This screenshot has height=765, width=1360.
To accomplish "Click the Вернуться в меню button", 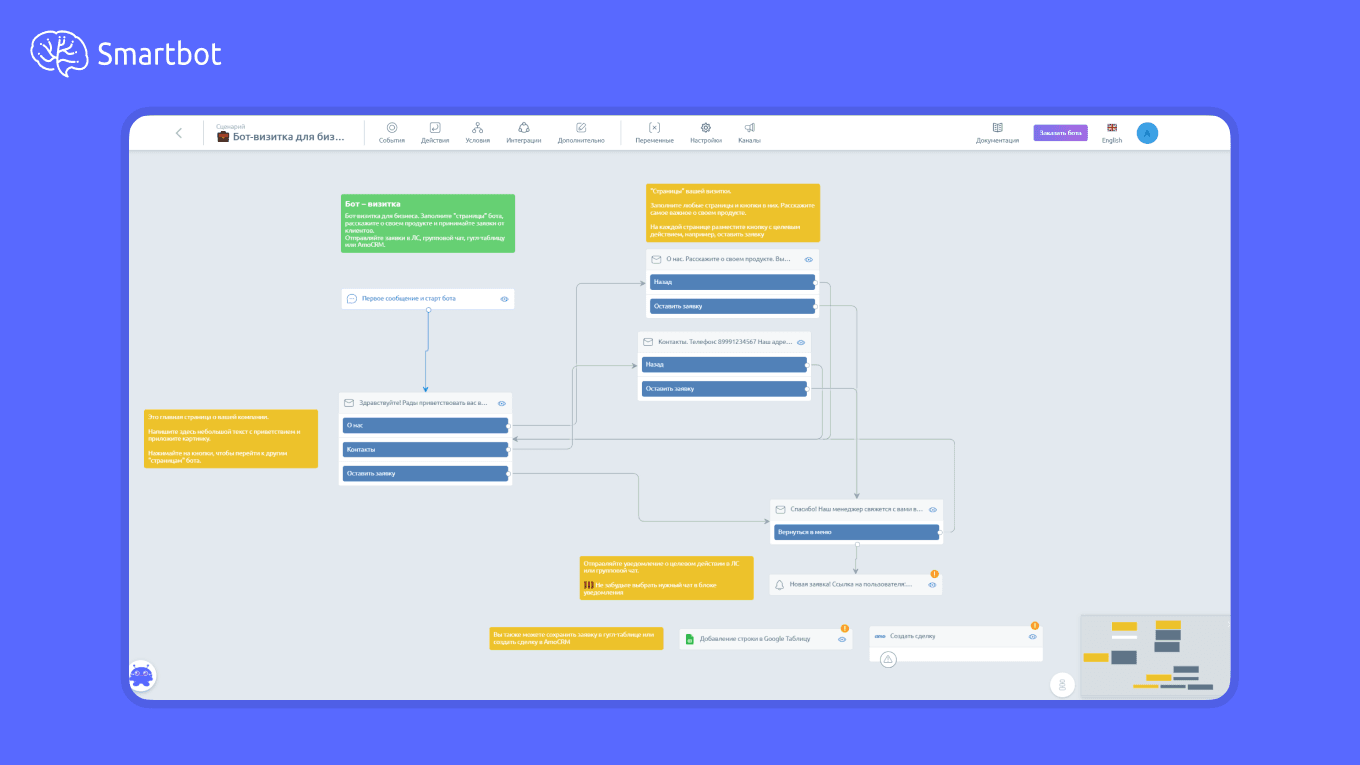I will pyautogui.click(x=857, y=533).
